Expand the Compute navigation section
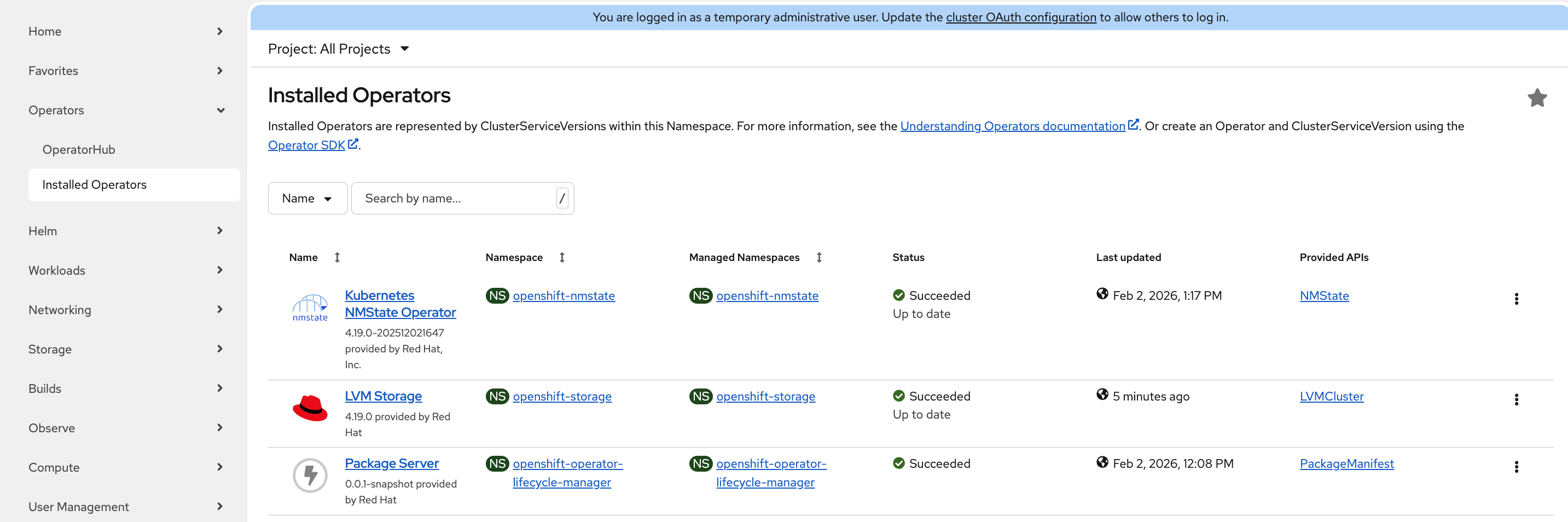Viewport: 1568px width, 522px height. coord(125,467)
